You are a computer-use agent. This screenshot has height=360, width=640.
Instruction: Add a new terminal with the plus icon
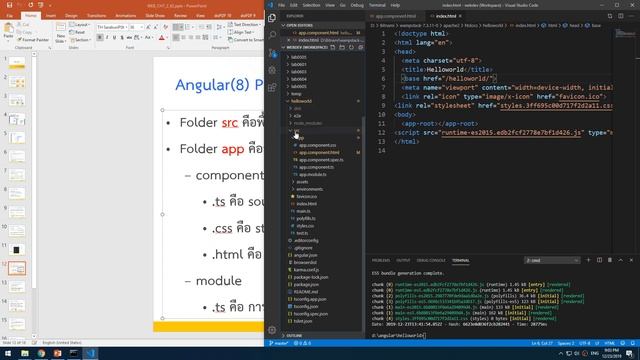(x=588, y=260)
